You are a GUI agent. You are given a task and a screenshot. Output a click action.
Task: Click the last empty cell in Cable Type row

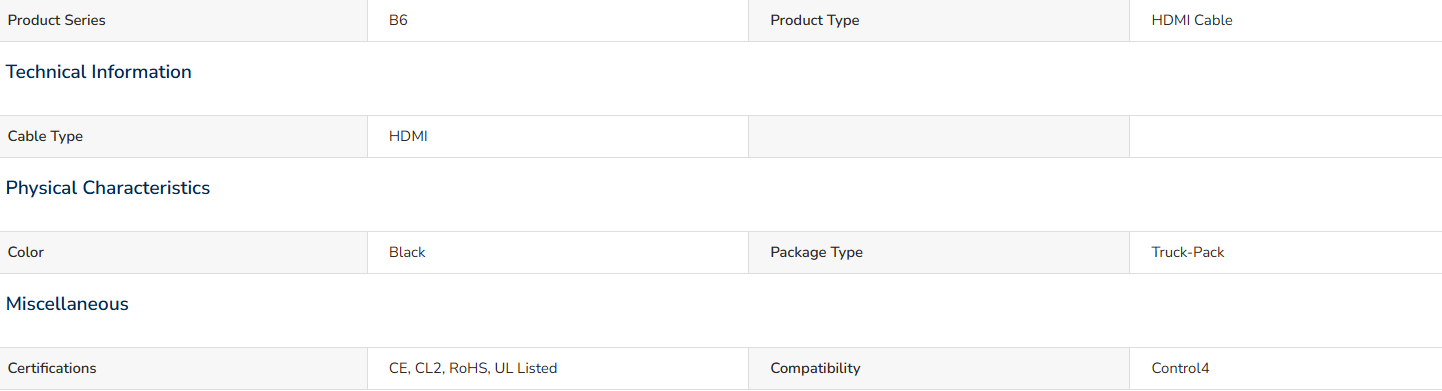tap(1286, 136)
